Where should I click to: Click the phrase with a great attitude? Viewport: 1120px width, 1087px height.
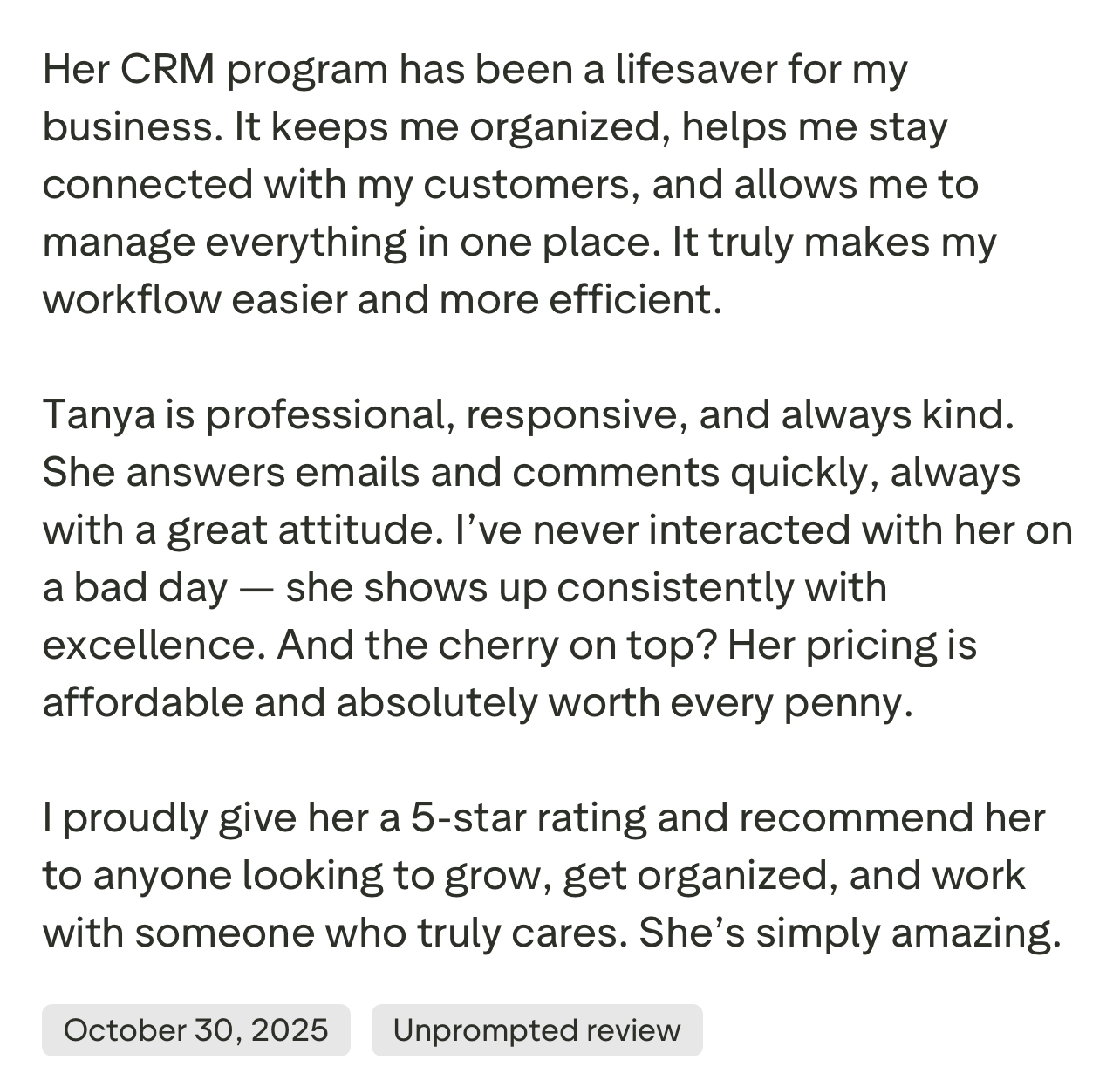(237, 530)
